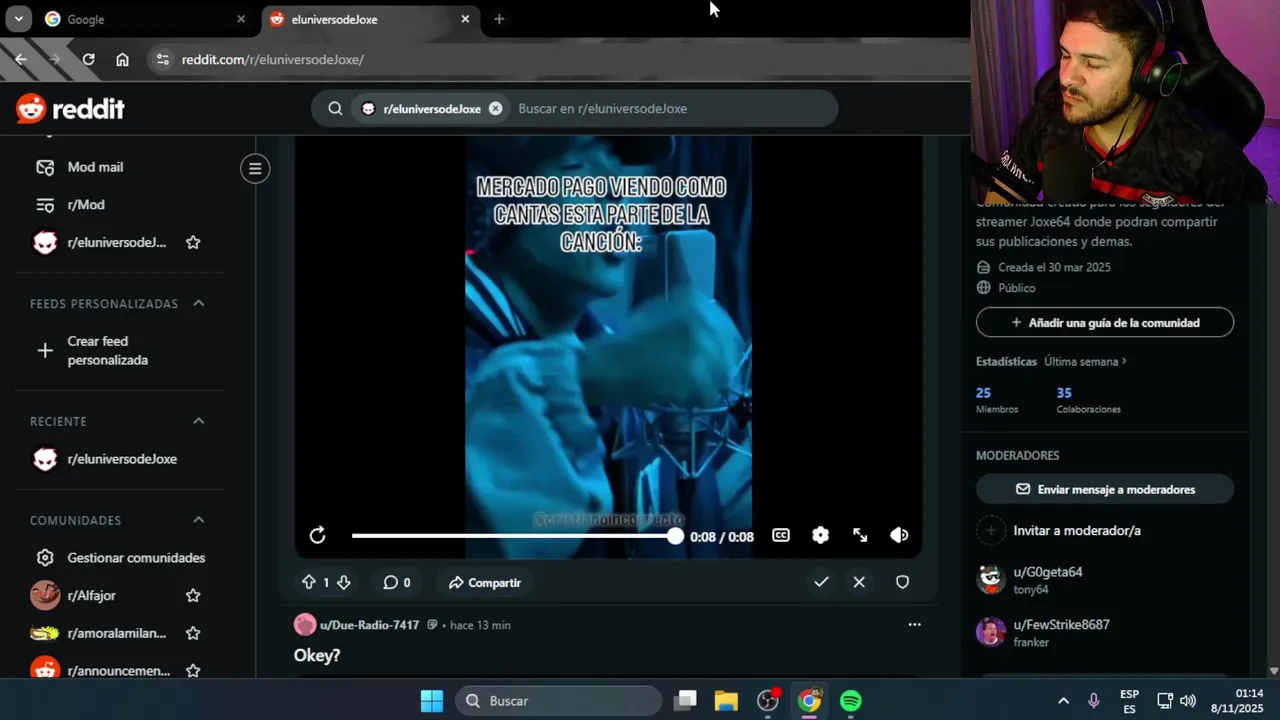Image resolution: width=1280 pixels, height=720 pixels.
Task: Click the Compartir share button
Action: tap(485, 582)
